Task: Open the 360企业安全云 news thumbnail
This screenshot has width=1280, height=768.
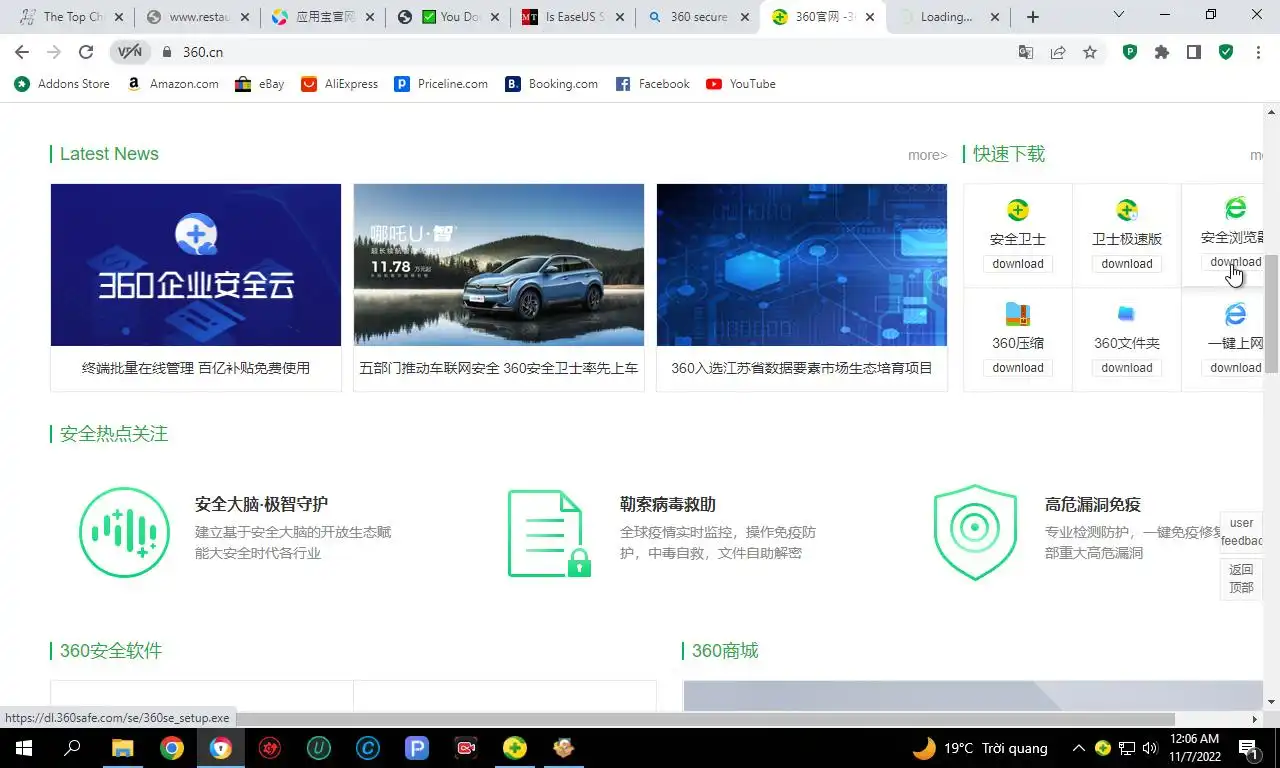Action: coord(196,265)
